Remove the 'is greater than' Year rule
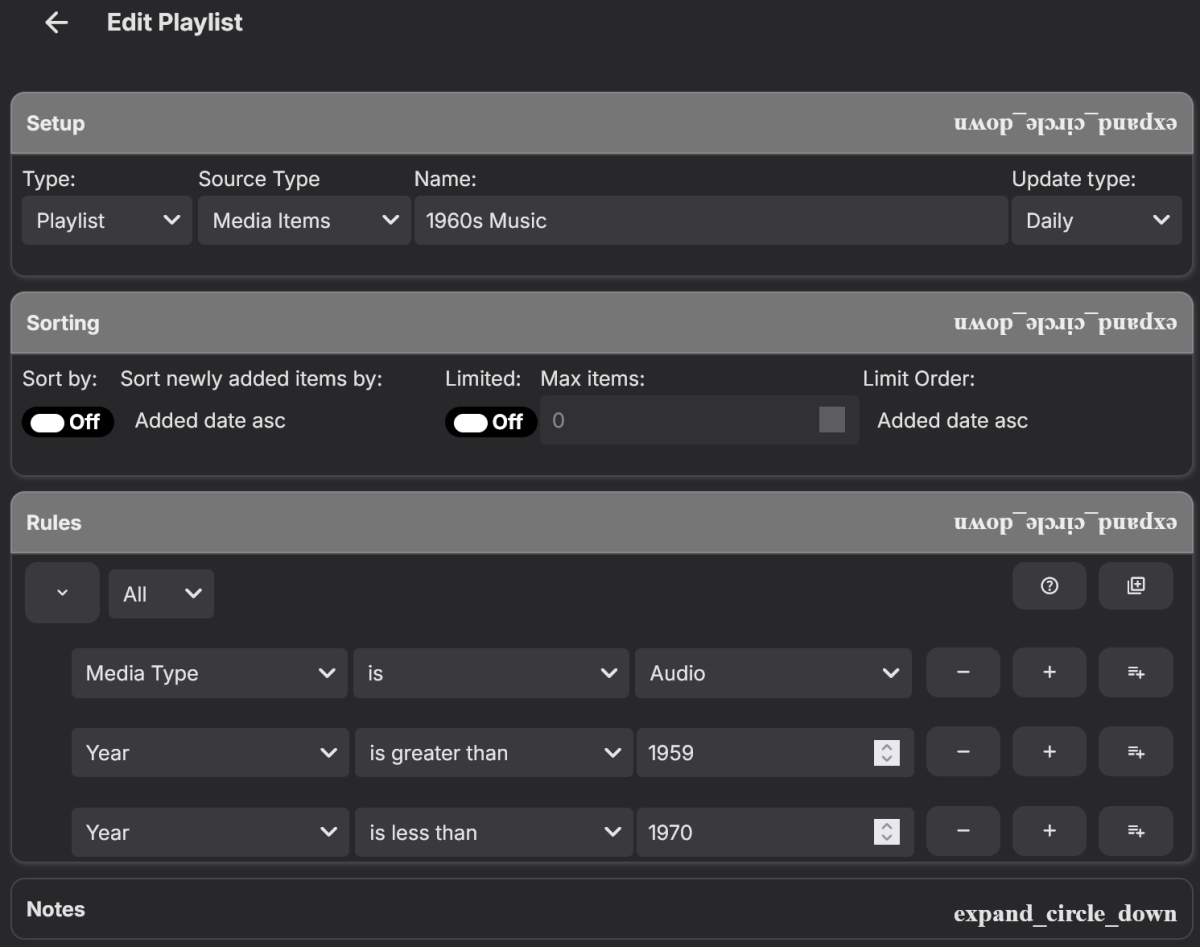 point(963,753)
